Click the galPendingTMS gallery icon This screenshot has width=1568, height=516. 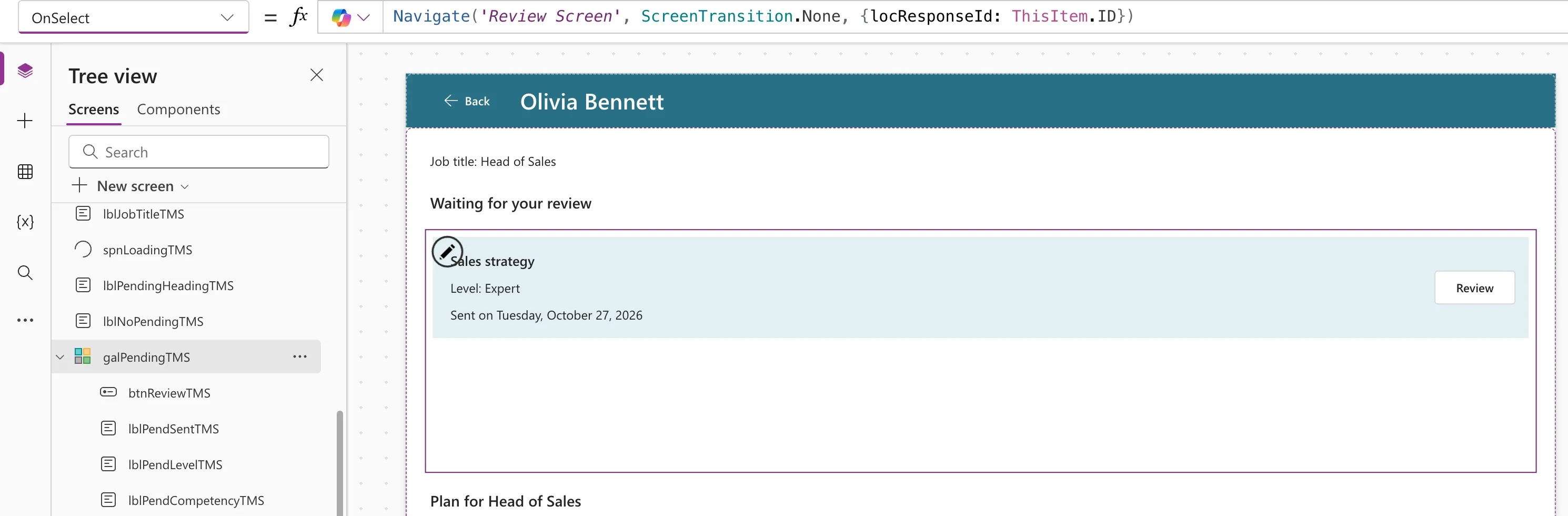pos(83,356)
